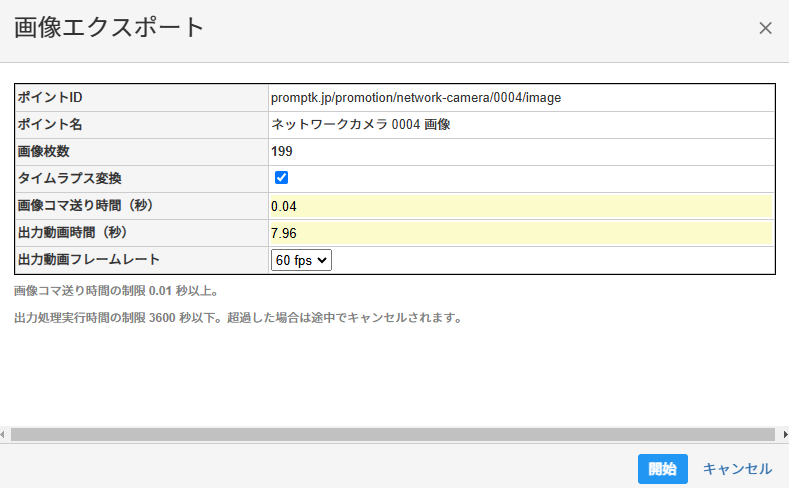The width and height of the screenshot is (789, 488).
Task: Click the note about 0.01 秒以上 limit
Action: (x=116, y=291)
